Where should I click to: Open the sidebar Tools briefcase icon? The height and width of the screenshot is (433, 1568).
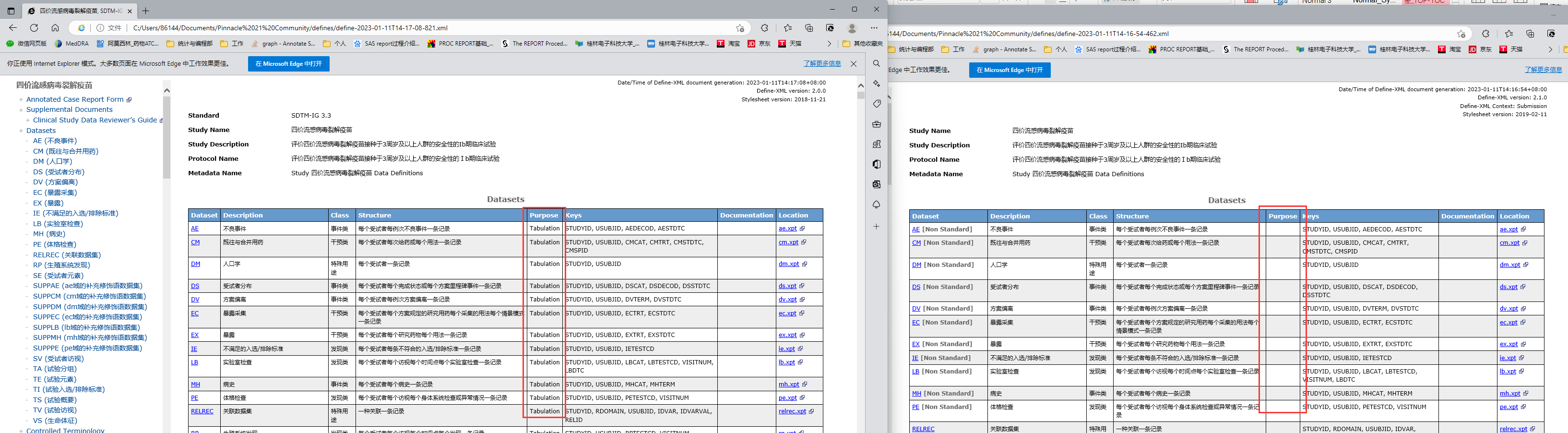tap(877, 124)
